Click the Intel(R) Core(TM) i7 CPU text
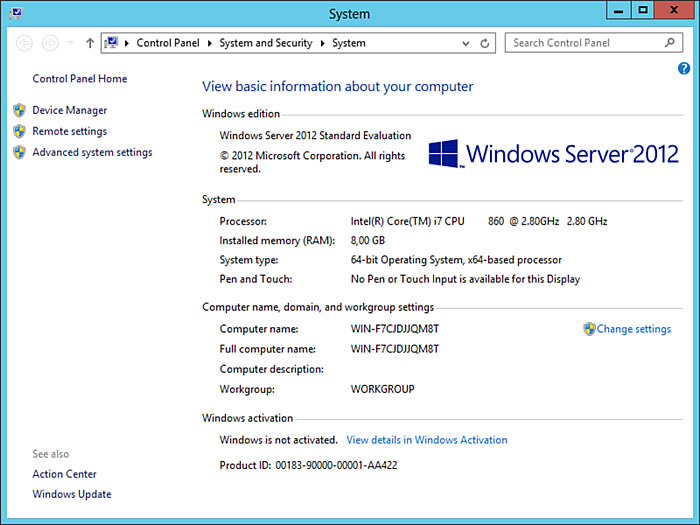Viewport: 700px width, 525px height. click(x=407, y=221)
